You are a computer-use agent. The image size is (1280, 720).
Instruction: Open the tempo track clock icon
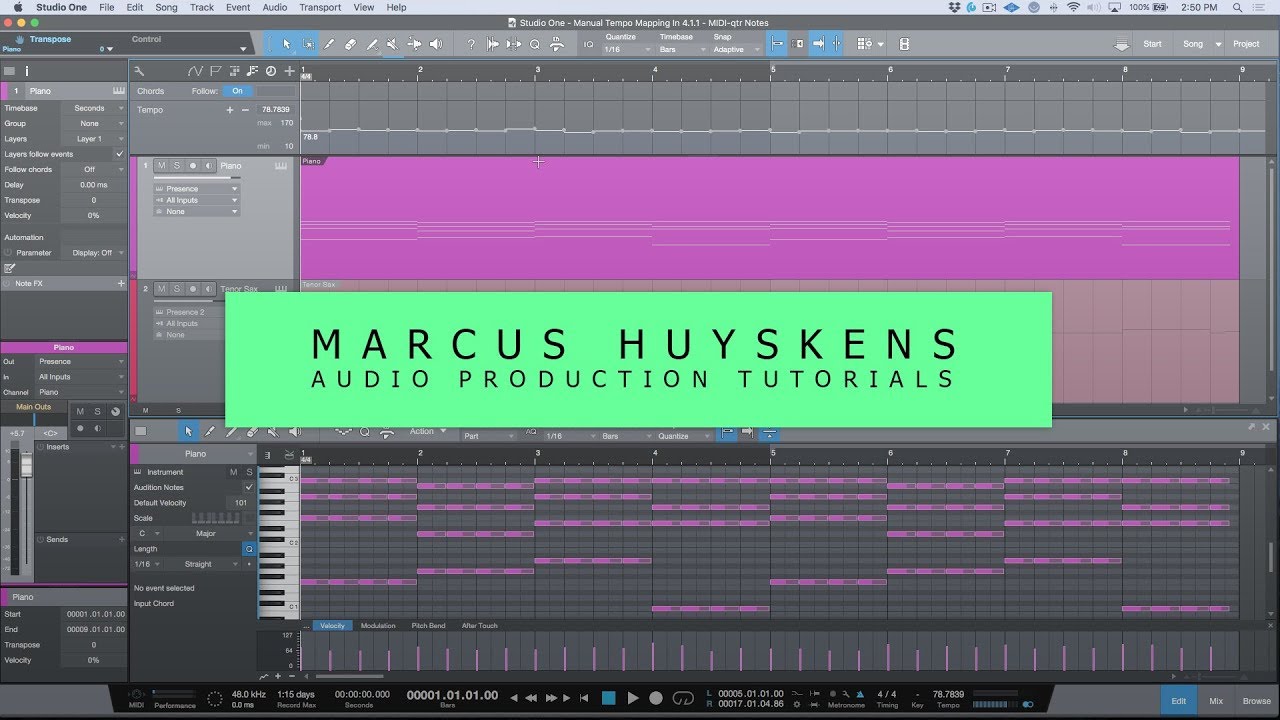coord(270,71)
